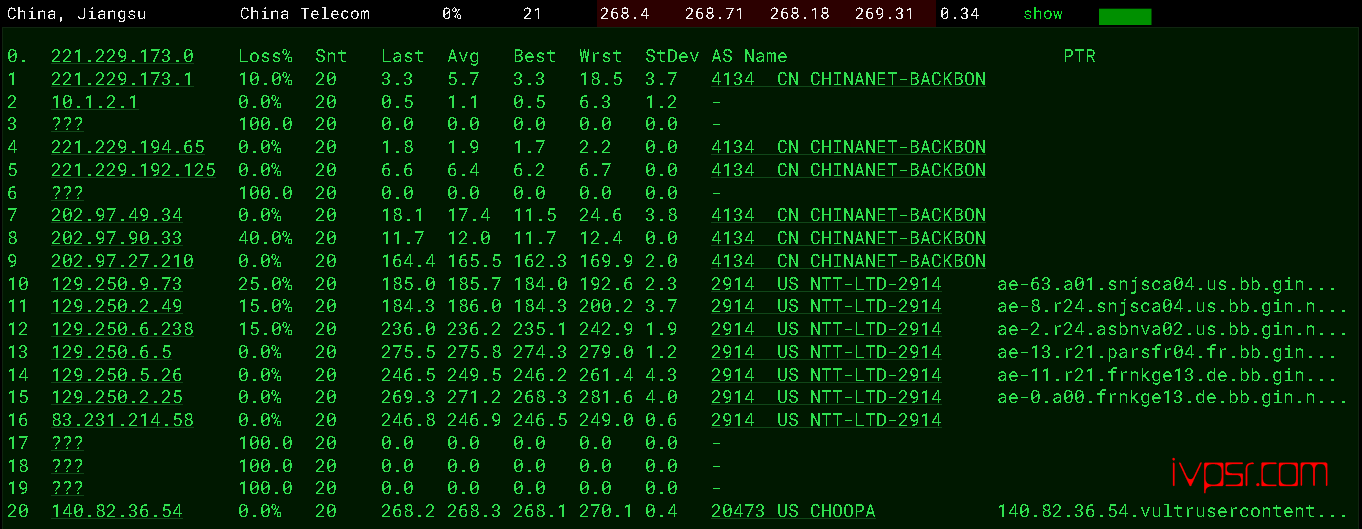Image resolution: width=1362 pixels, height=529 pixels.
Task: Click the 'Wrst' column header
Action: coord(601,56)
